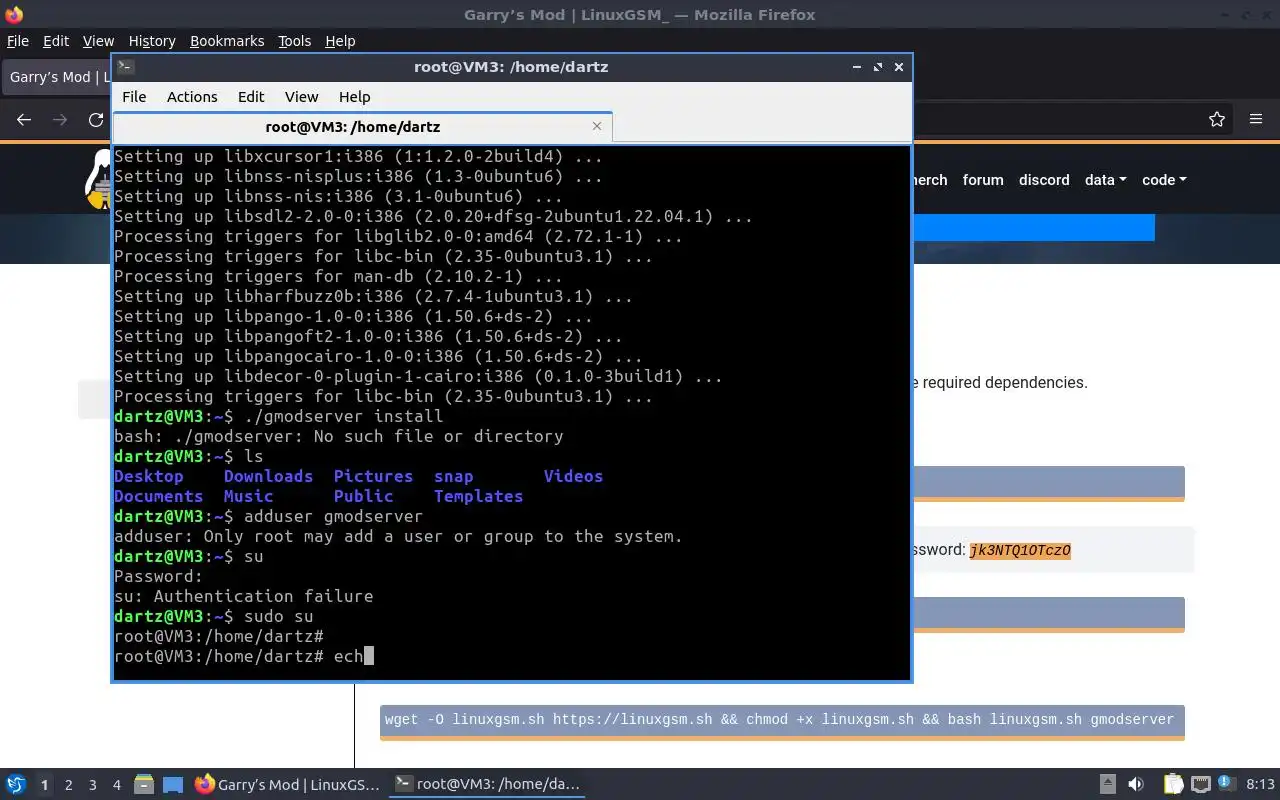Open the terminal Help menu

[354, 97]
